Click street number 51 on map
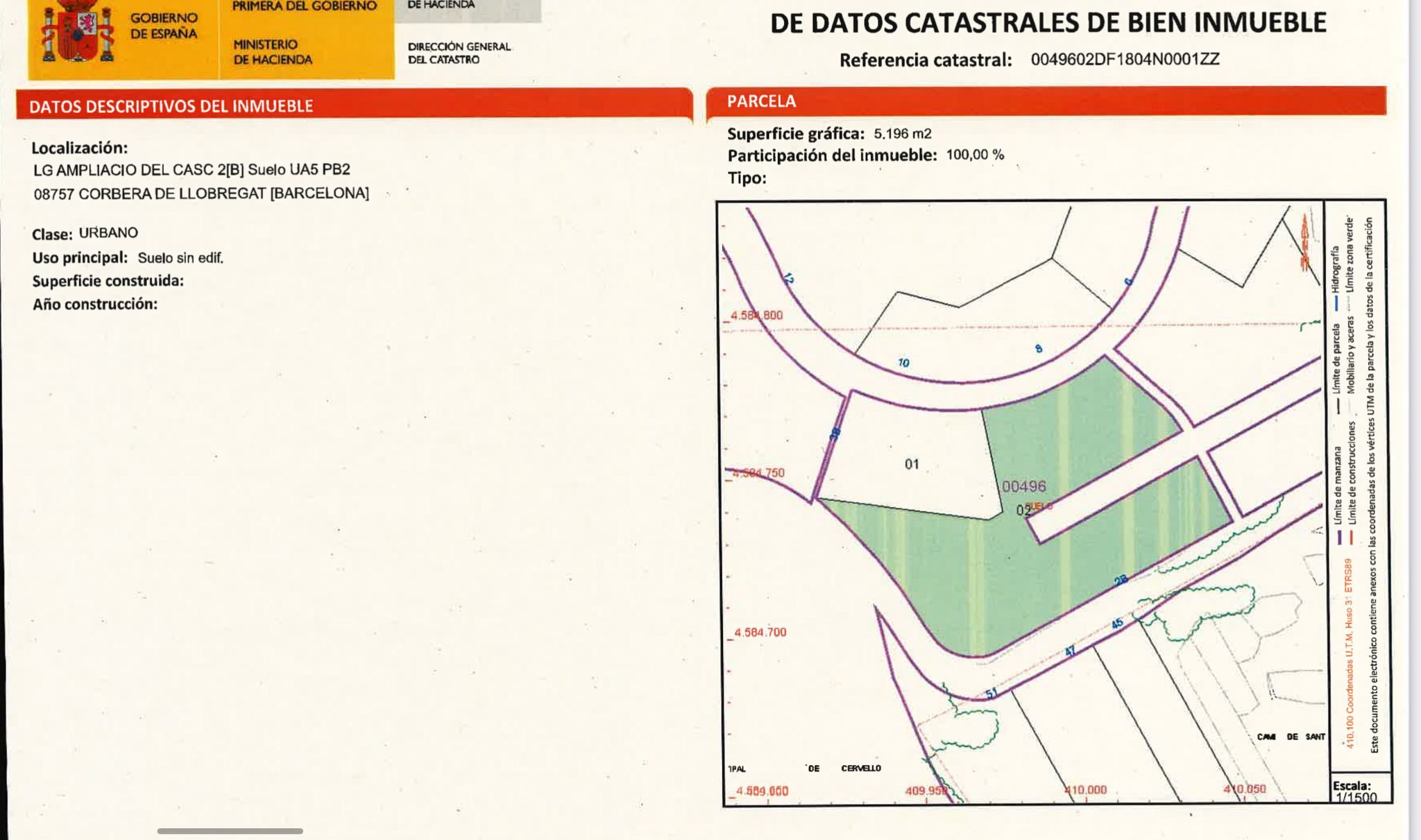Image resolution: width=1421 pixels, height=840 pixels. (991, 693)
